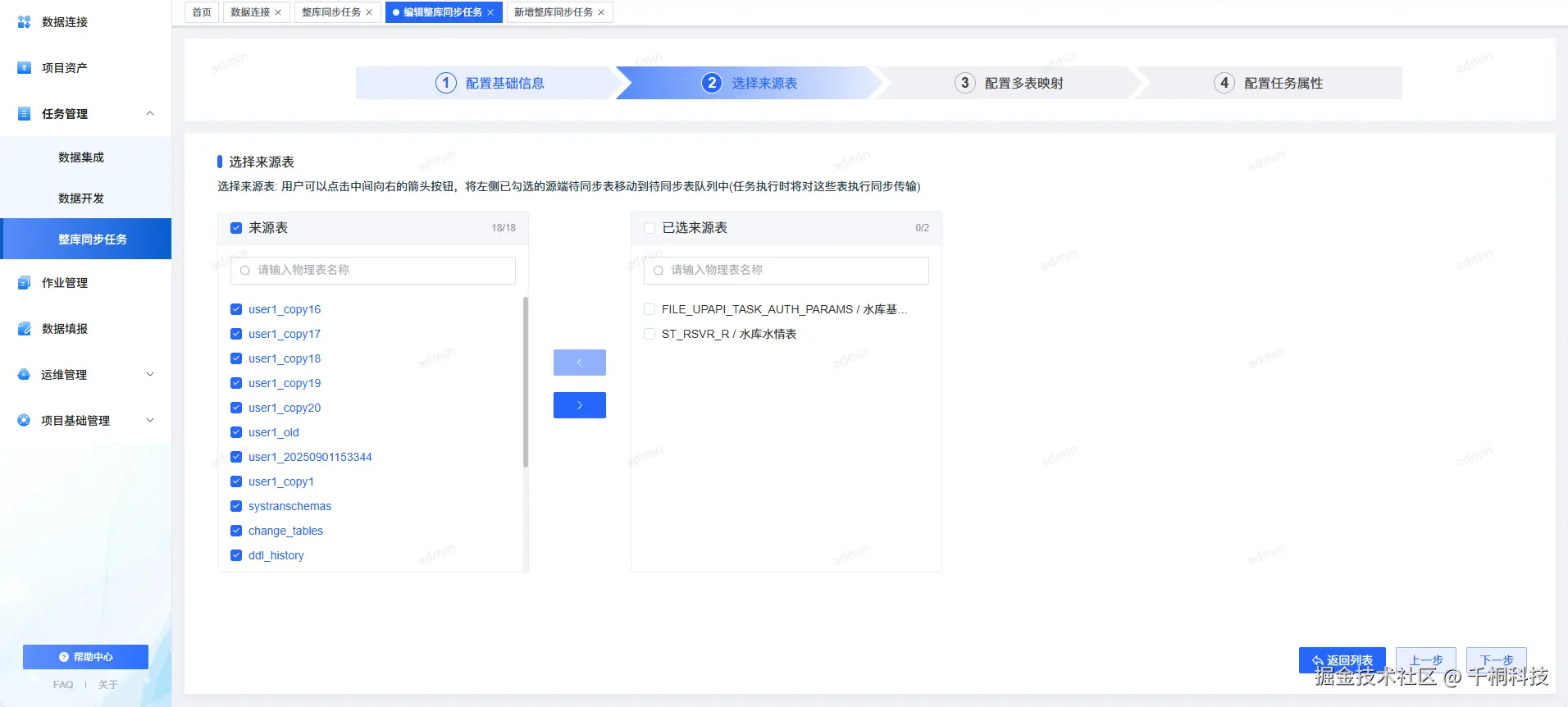Click the 项目资产 sidebar icon
Viewport: 1568px width, 707px height.
25,68
